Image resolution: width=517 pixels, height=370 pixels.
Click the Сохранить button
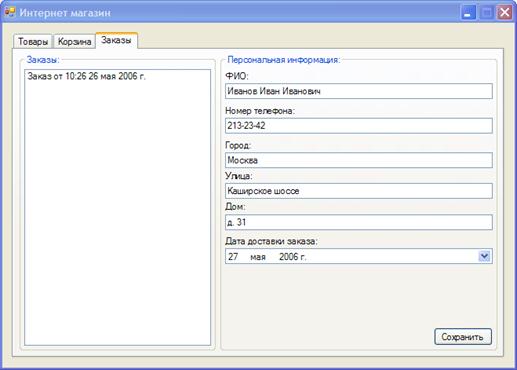pyautogui.click(x=463, y=337)
